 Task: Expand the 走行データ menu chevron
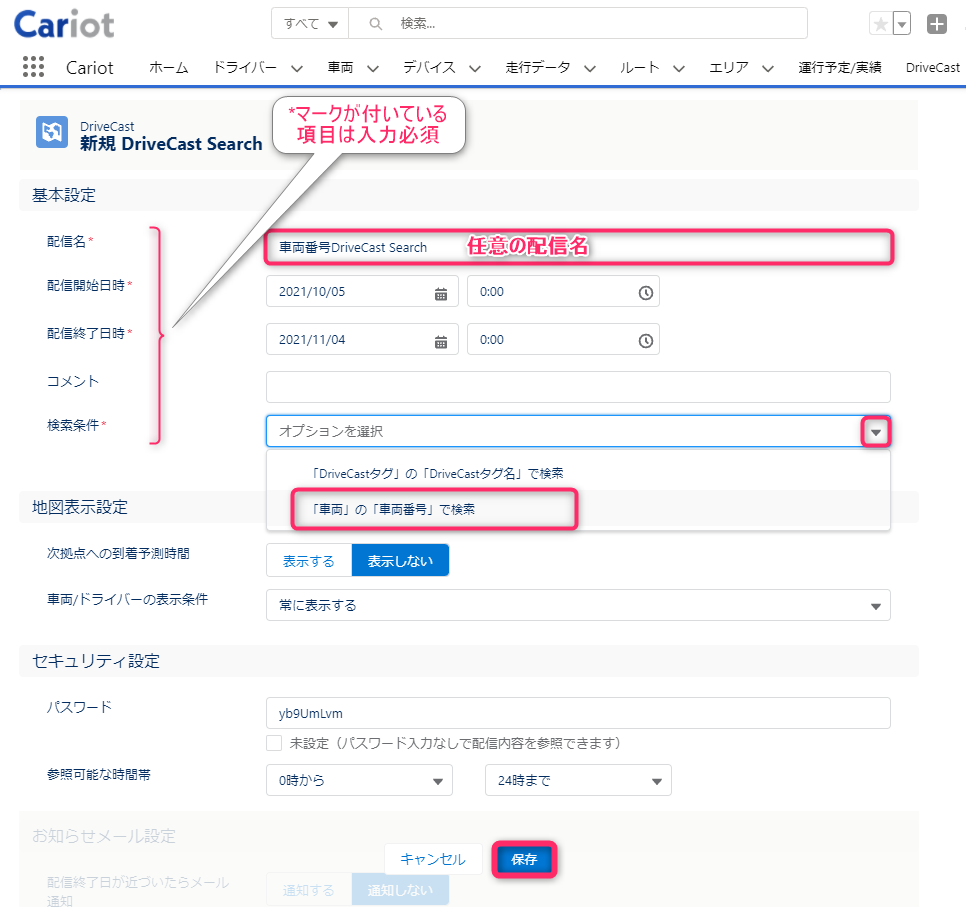(x=590, y=68)
